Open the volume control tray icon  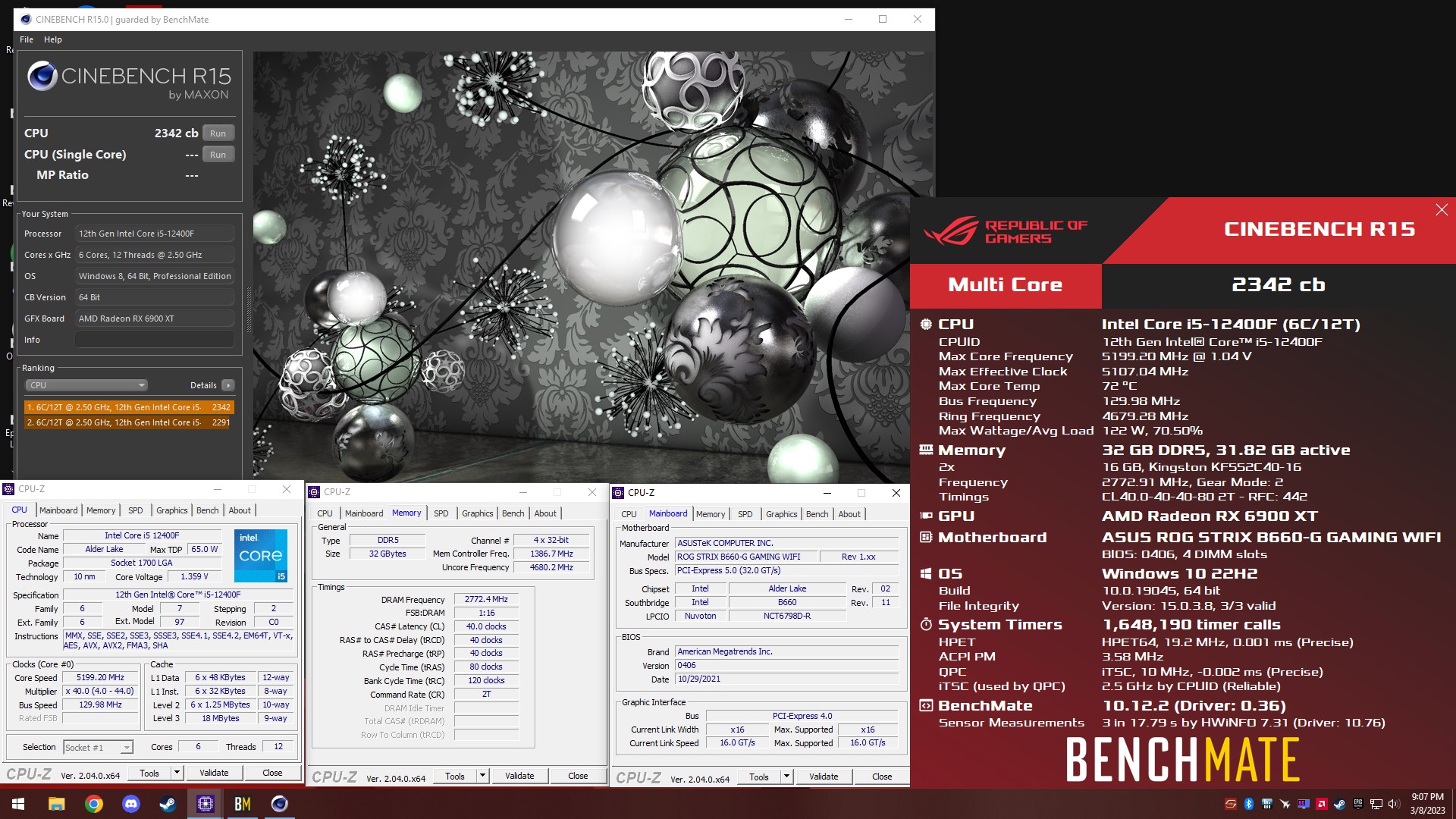click(x=1394, y=804)
